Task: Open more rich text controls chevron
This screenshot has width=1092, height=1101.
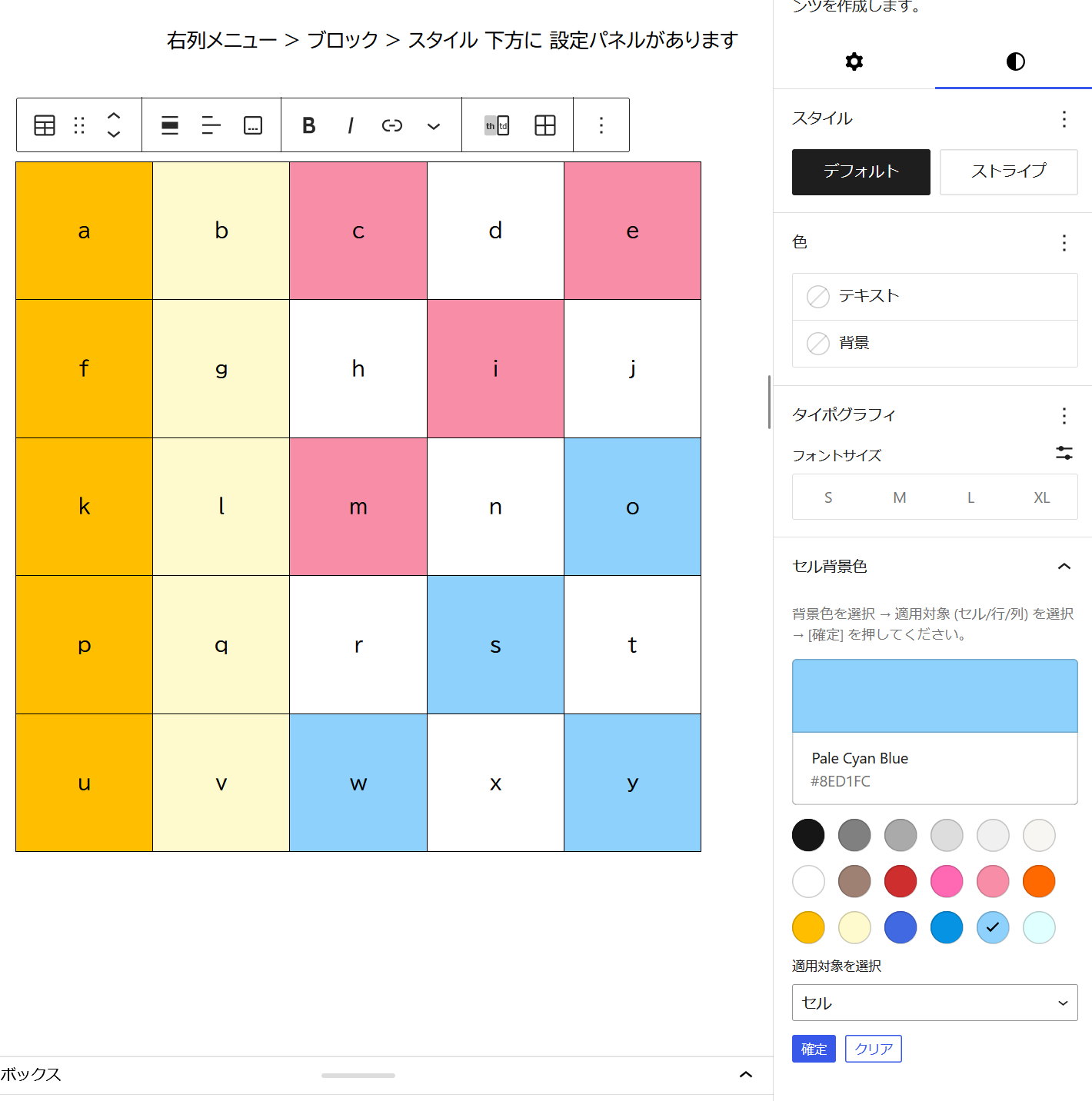Action: coord(434,125)
